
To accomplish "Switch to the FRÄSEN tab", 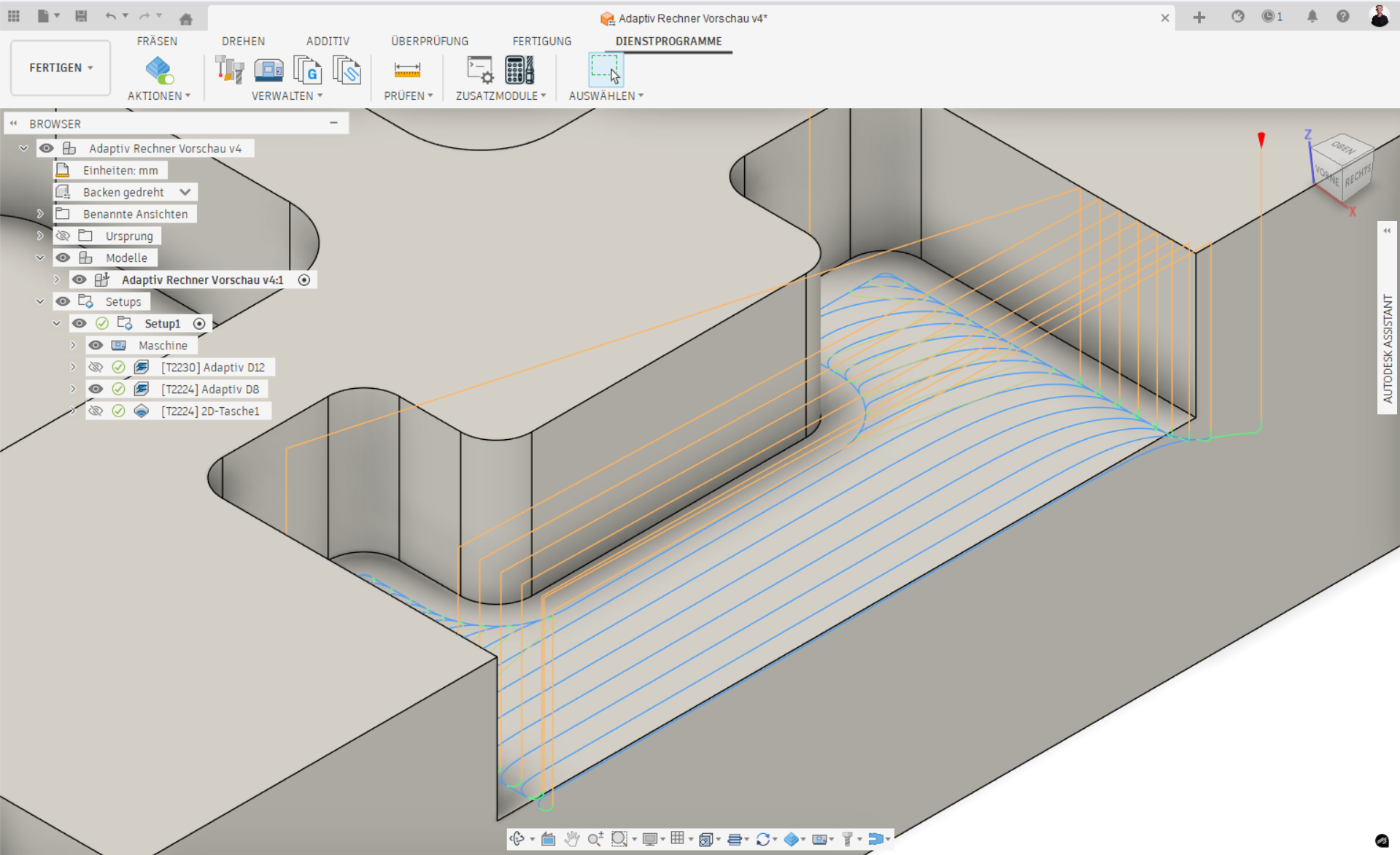I will pos(157,41).
